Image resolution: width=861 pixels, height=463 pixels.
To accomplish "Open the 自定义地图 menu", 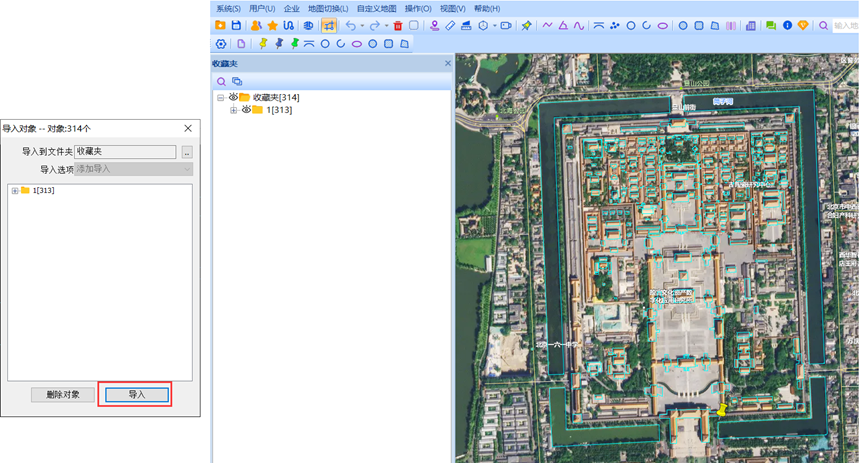I will (376, 9).
